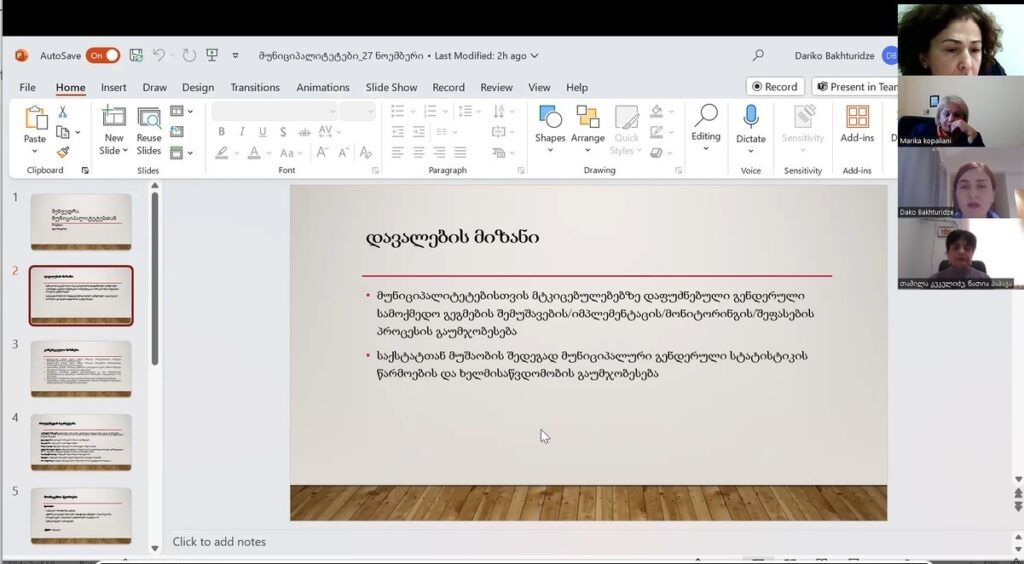Click the search magnifier in title bar
Viewport: 1024px width, 564px height.
coord(758,56)
